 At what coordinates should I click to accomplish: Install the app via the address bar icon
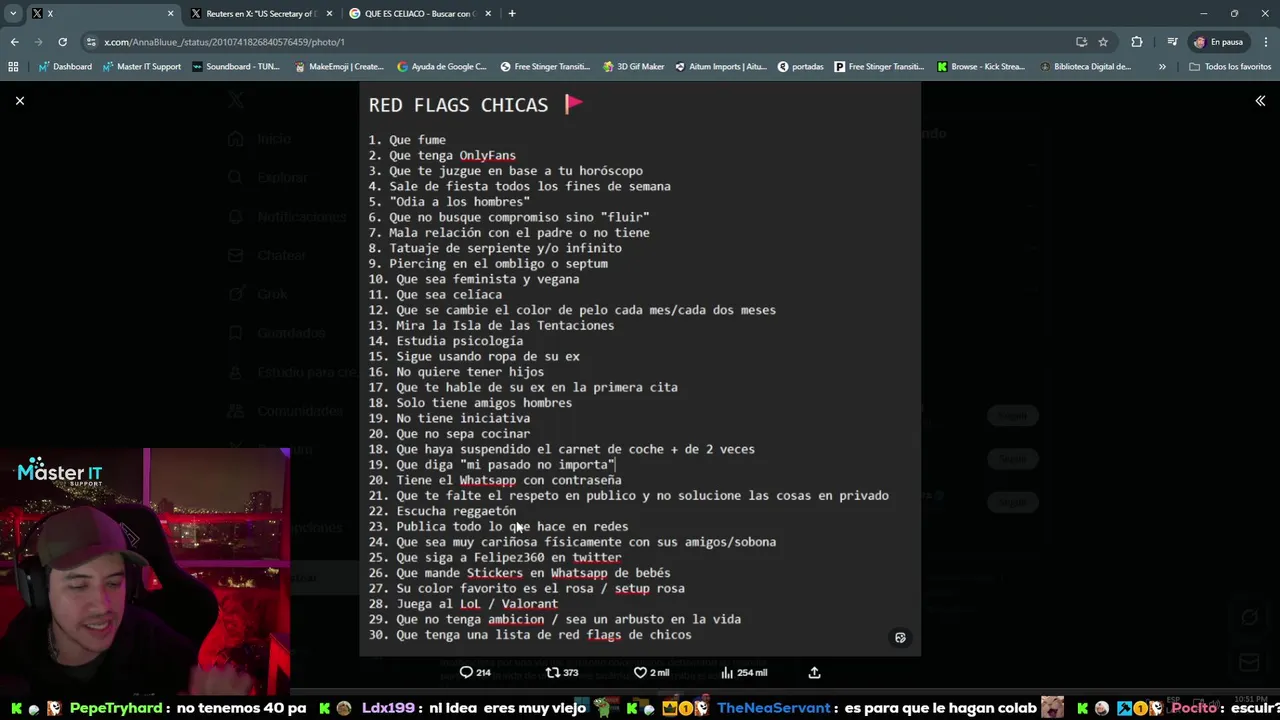tap(1081, 42)
